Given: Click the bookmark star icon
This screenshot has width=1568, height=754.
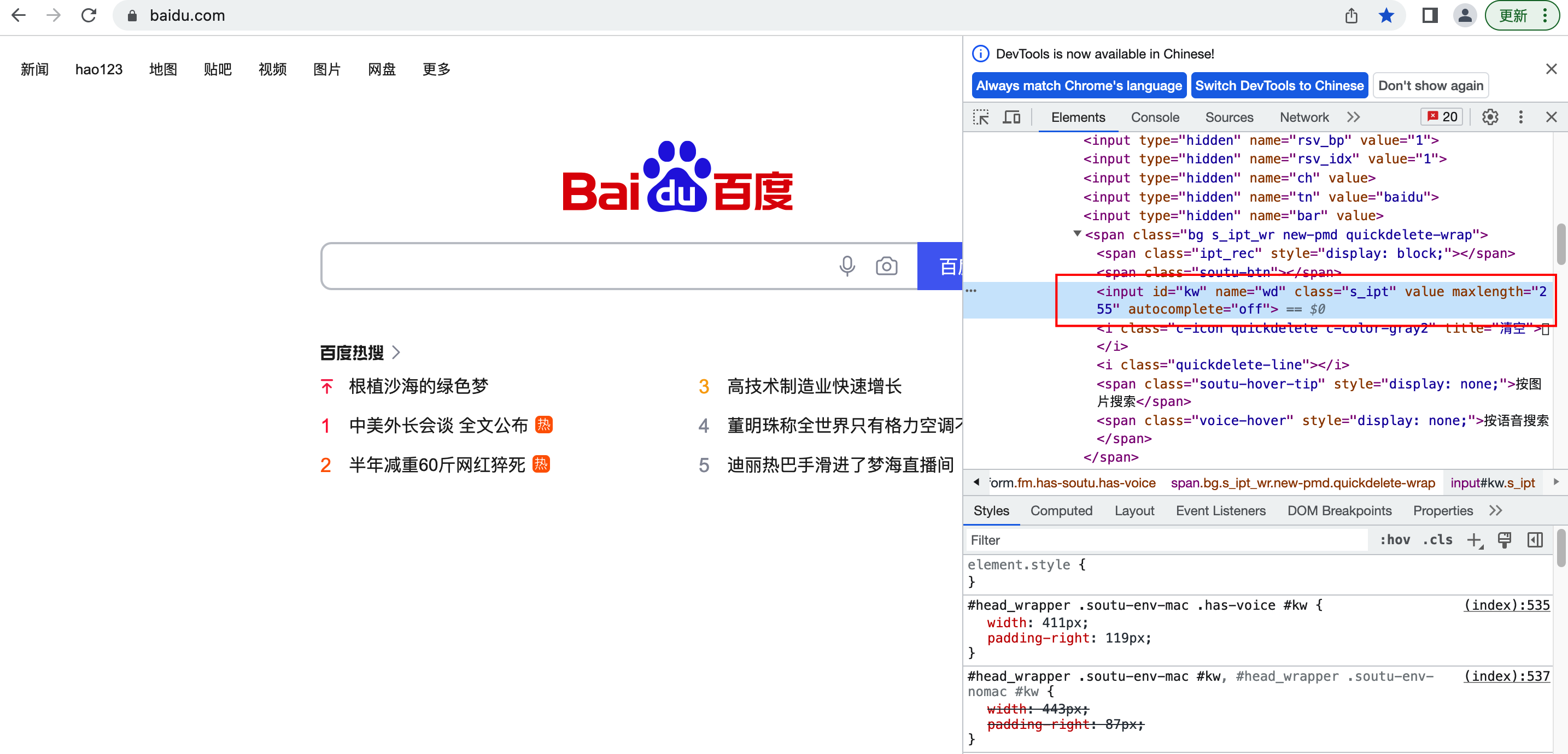Looking at the screenshot, I should click(x=1386, y=15).
